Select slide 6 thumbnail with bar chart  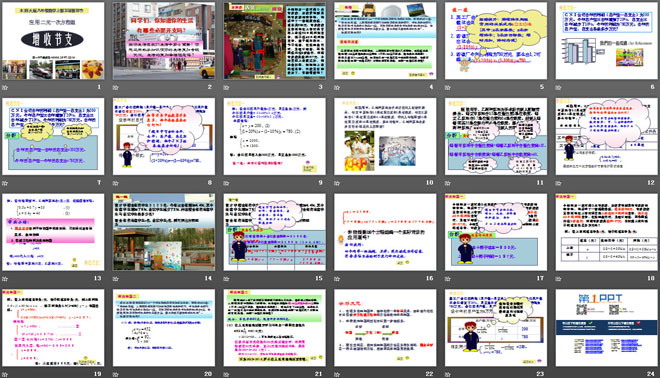click(607, 41)
